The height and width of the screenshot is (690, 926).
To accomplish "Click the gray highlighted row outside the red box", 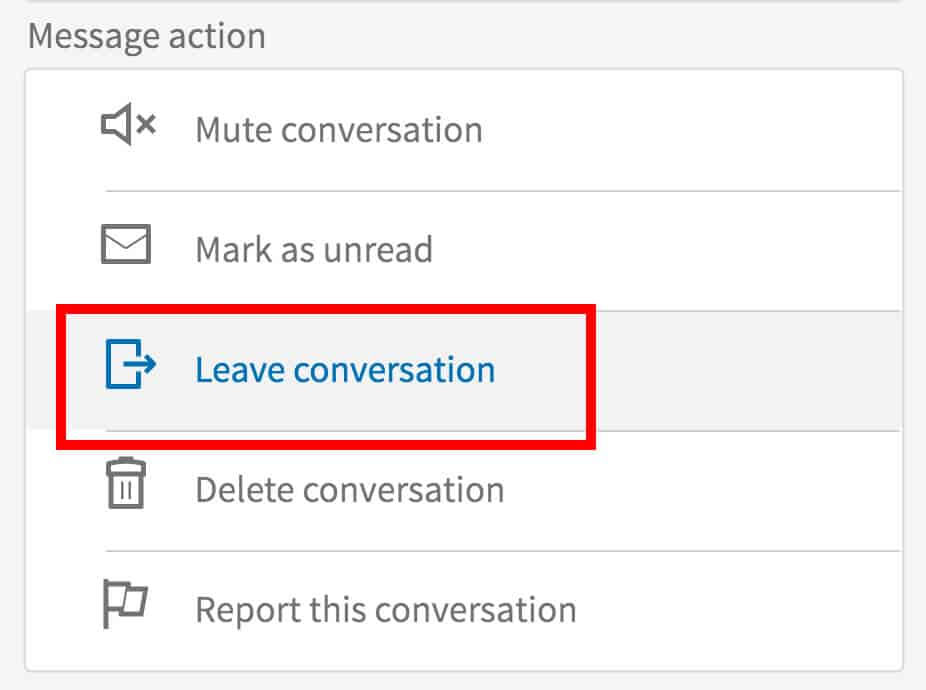I will coord(750,370).
